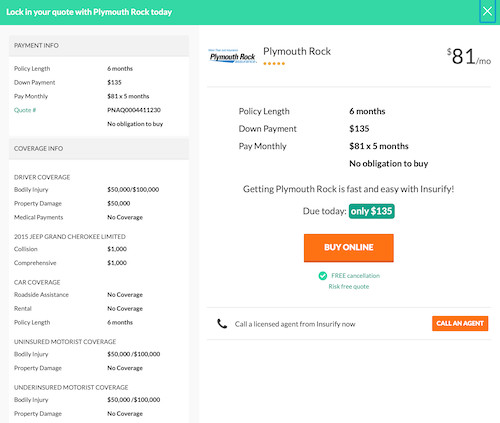Select the PAYMENT INFO section header

[99, 46]
